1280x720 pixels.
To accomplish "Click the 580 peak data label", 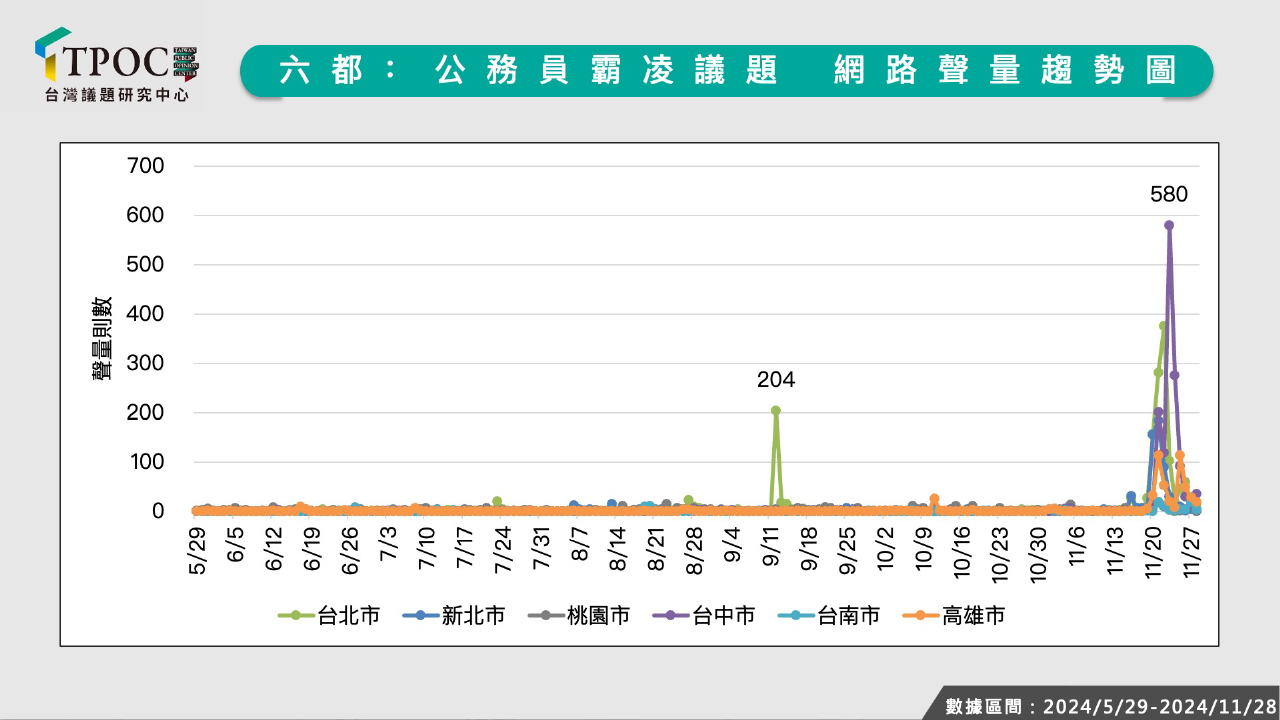I will point(1169,195).
